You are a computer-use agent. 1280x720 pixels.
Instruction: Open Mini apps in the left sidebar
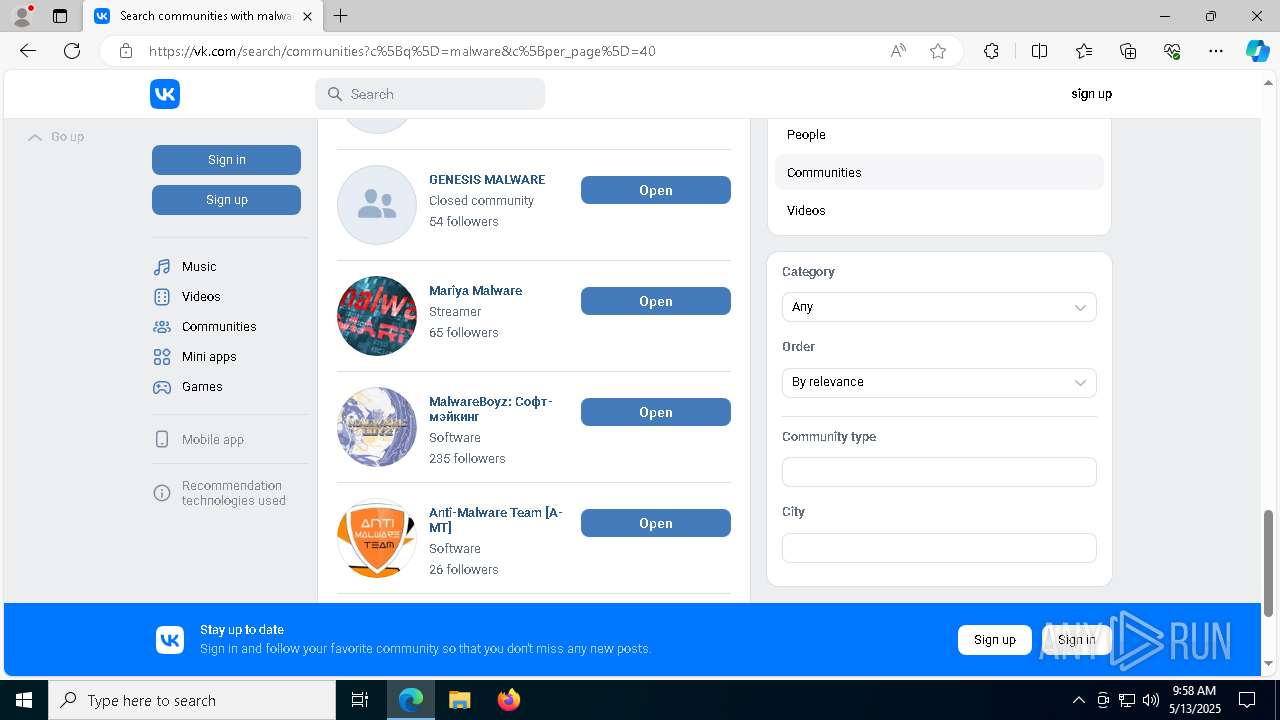(209, 357)
